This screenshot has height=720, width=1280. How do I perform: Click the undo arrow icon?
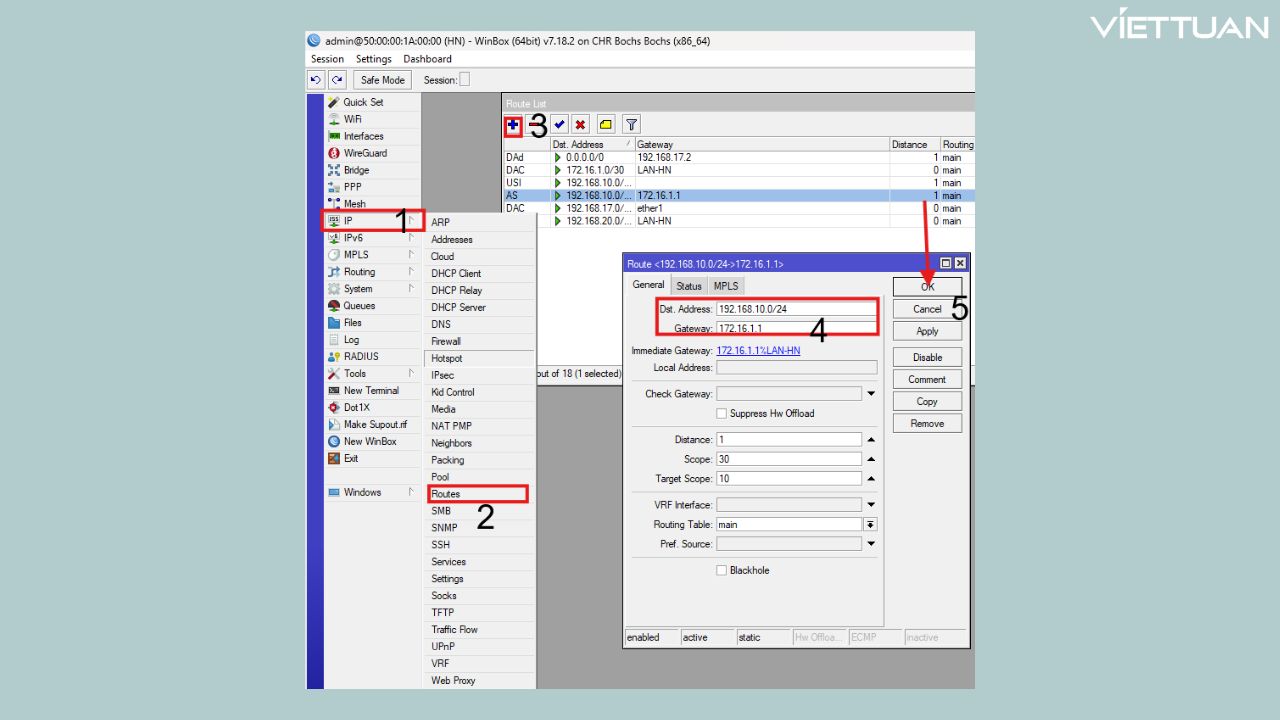tap(317, 80)
